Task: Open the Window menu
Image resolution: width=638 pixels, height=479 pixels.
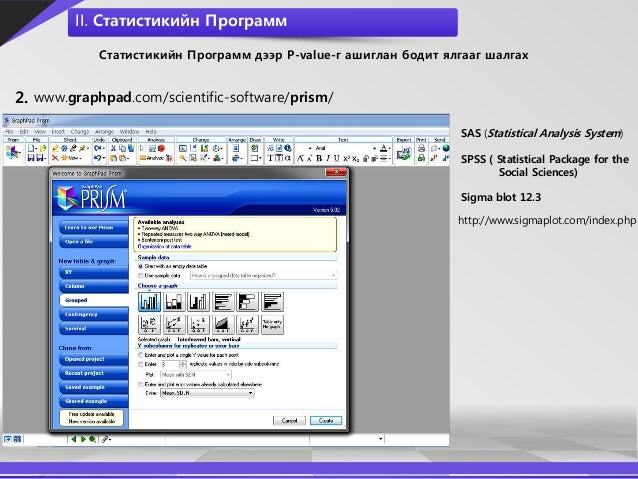Action: coord(130,132)
